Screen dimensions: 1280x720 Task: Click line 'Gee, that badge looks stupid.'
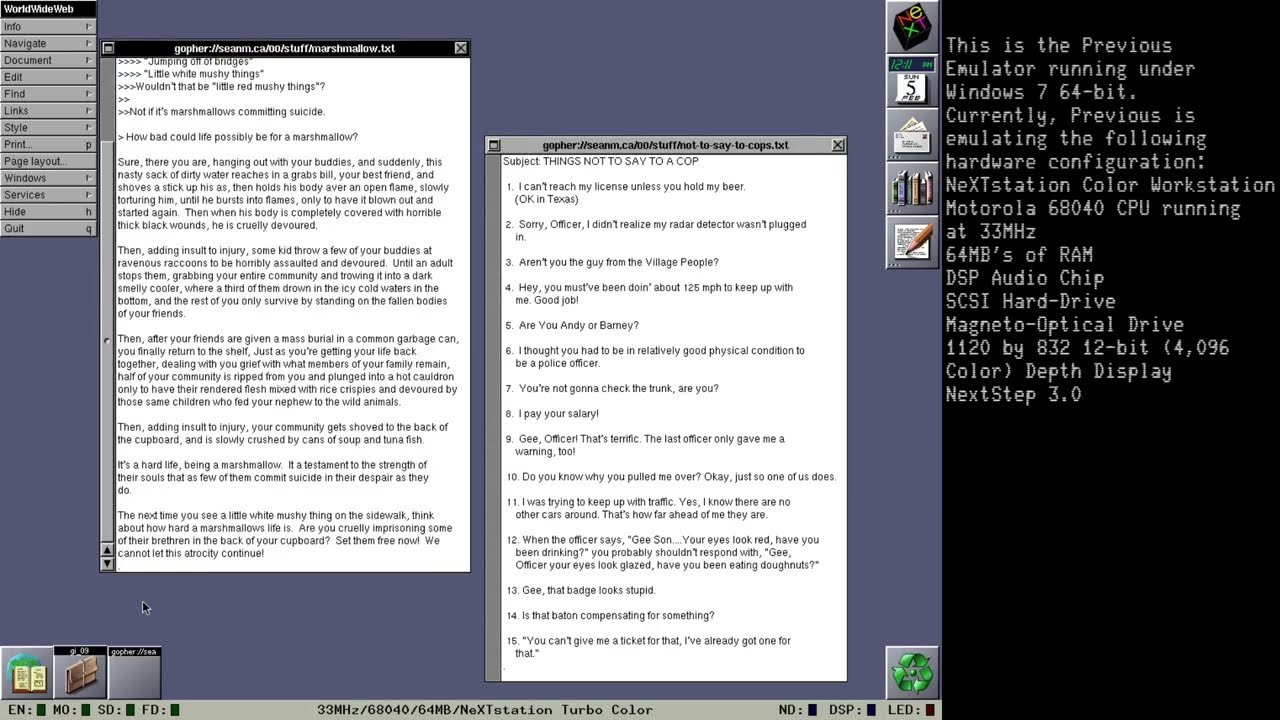click(x=588, y=590)
